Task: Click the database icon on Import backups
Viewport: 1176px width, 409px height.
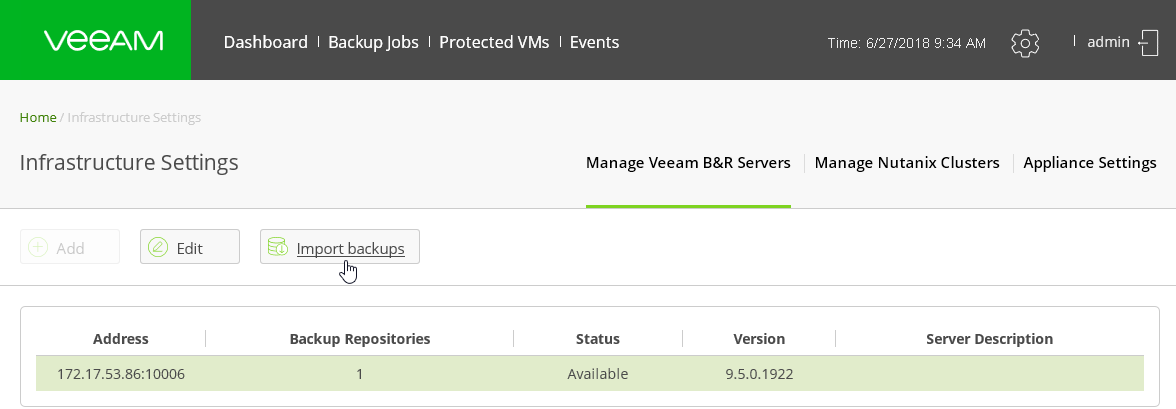Action: click(278, 247)
